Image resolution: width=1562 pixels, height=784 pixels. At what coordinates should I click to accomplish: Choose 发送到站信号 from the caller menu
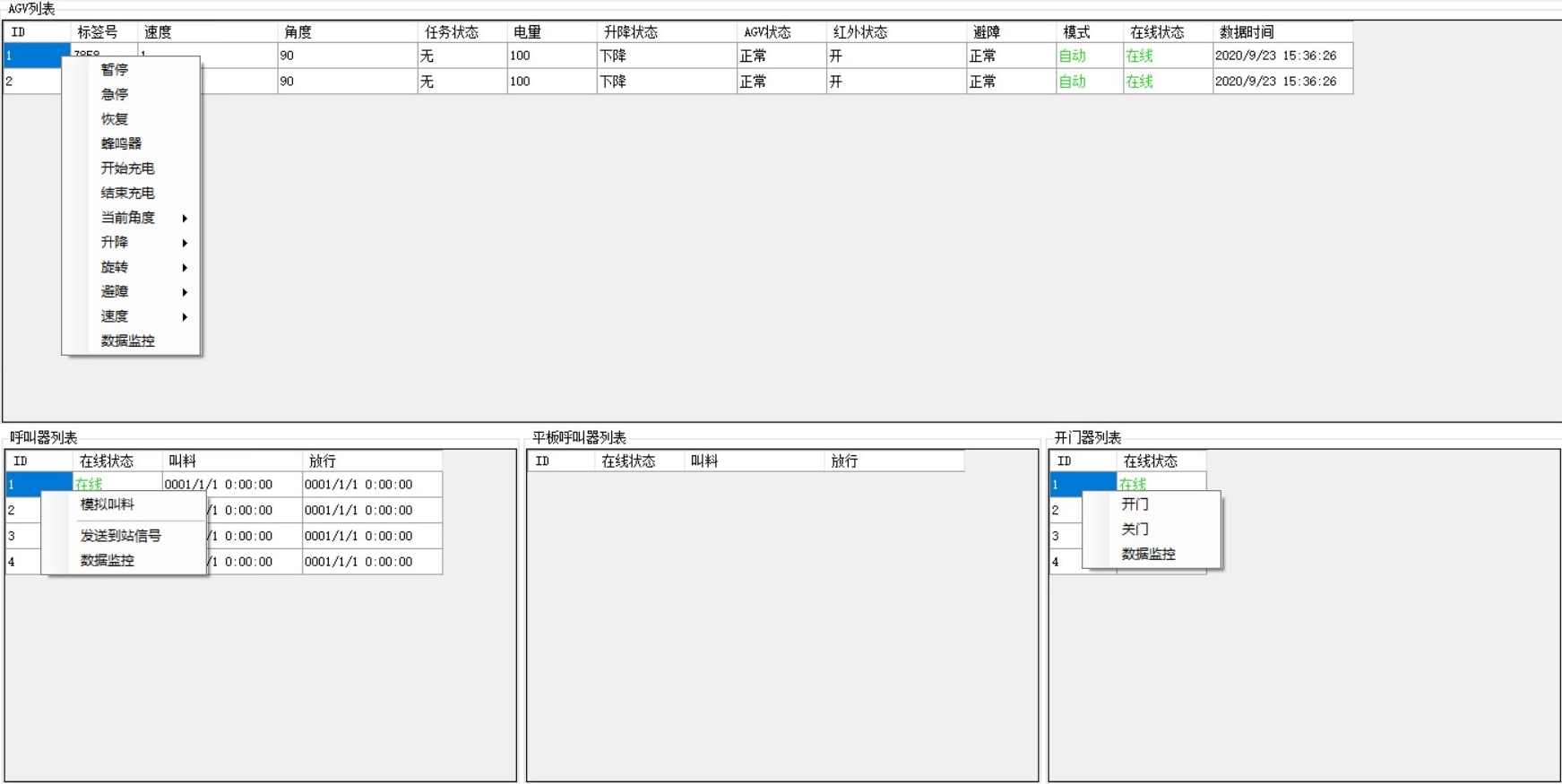(124, 536)
